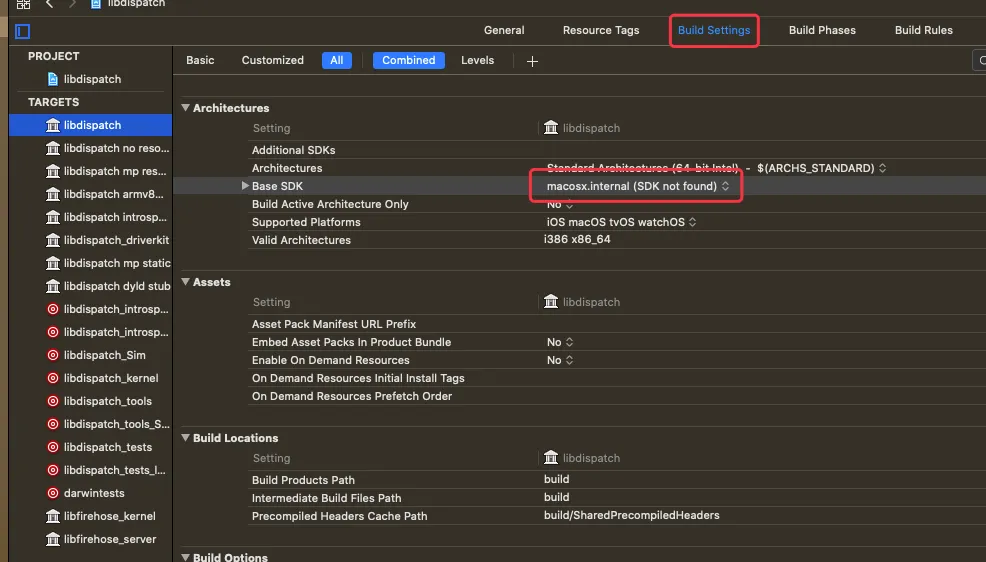The height and width of the screenshot is (562, 986).
Task: Select the libdispatch_tools target
Action: click(99, 401)
